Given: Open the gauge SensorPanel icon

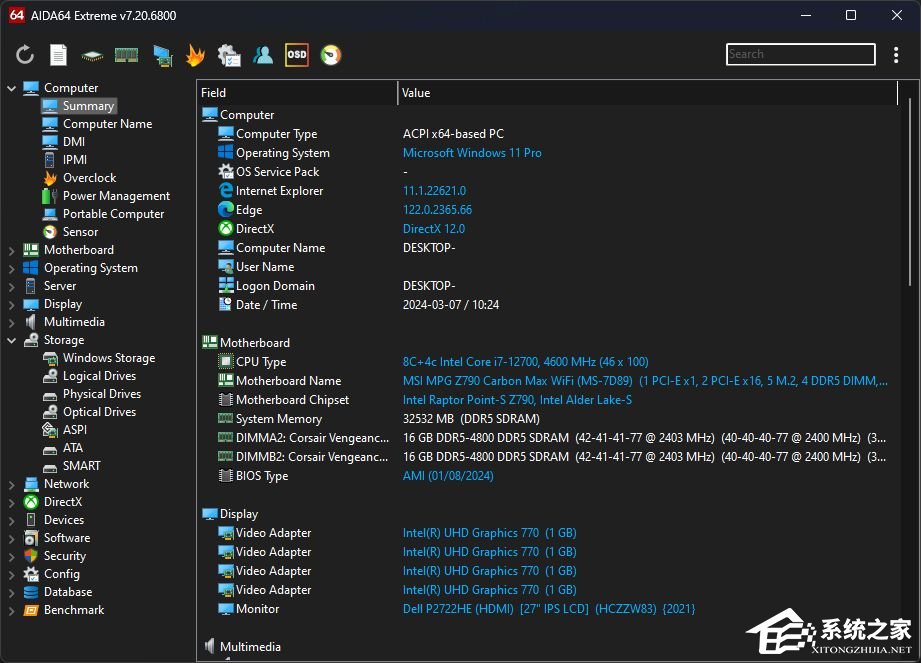Looking at the screenshot, I should coord(331,55).
